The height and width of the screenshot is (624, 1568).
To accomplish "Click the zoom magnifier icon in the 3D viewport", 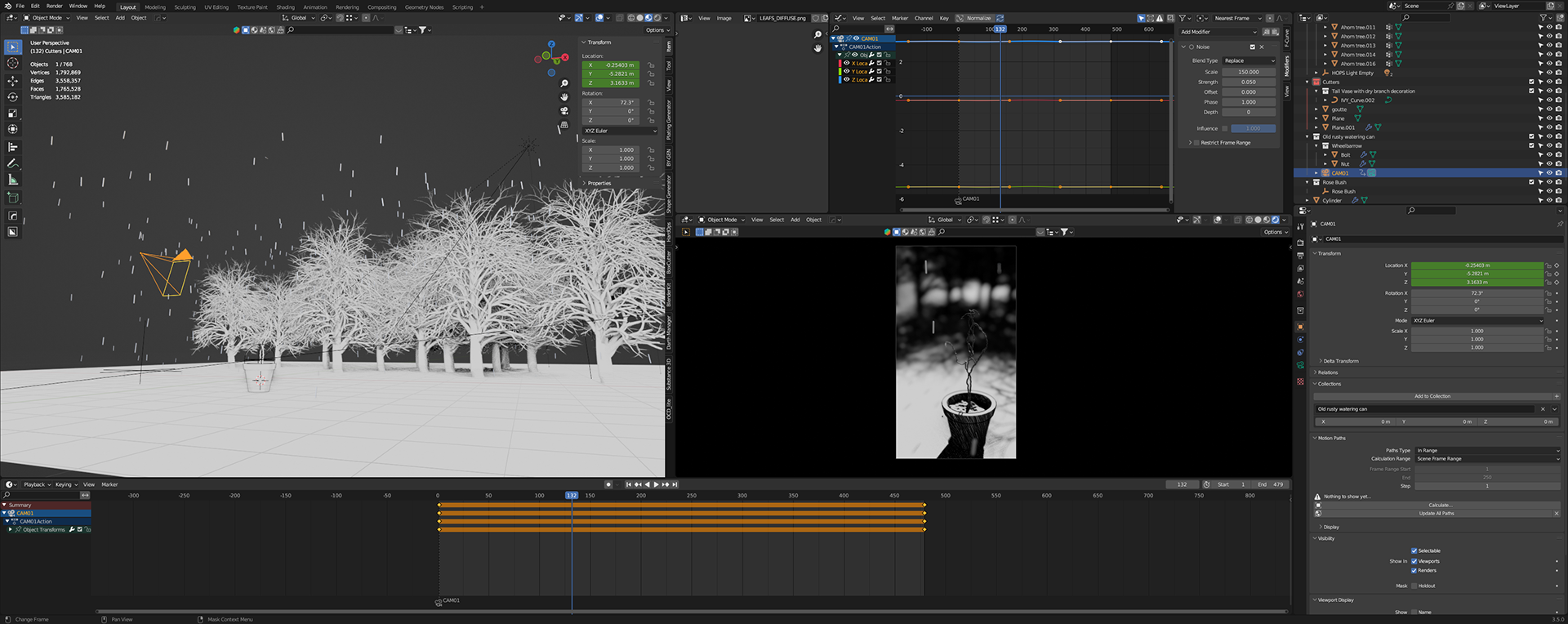I will point(563,83).
